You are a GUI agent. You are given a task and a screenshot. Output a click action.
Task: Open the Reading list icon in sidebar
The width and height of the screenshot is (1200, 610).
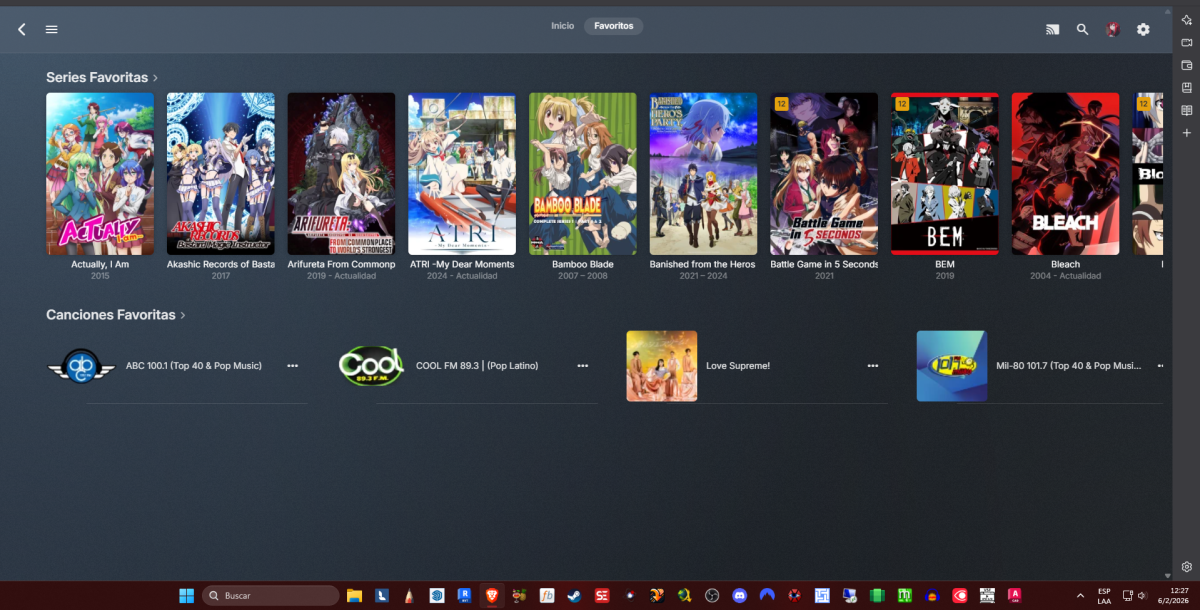pos(1187,110)
